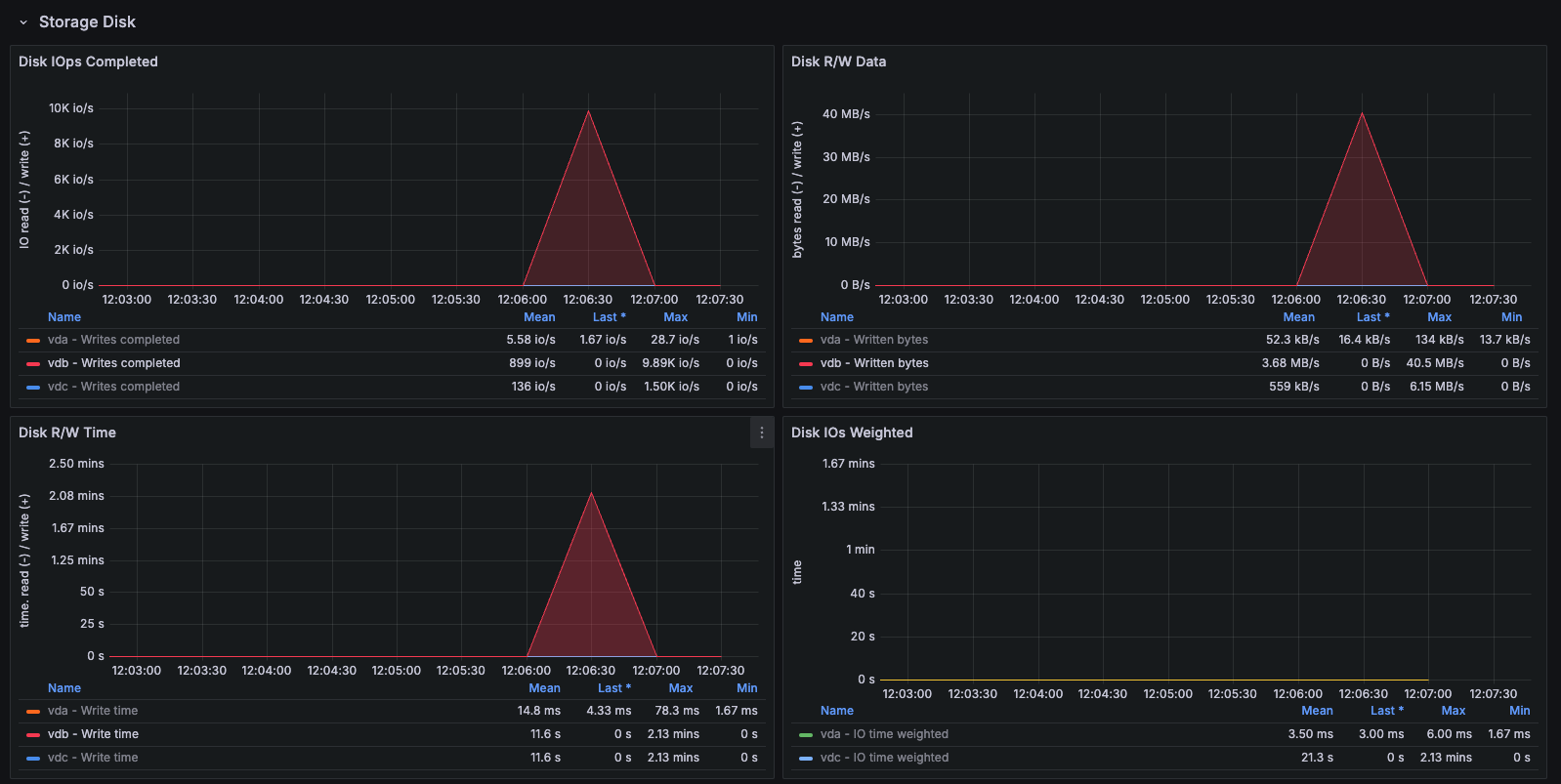Sort Disk IOps Completed by Mean
1561x784 pixels.
click(539, 317)
